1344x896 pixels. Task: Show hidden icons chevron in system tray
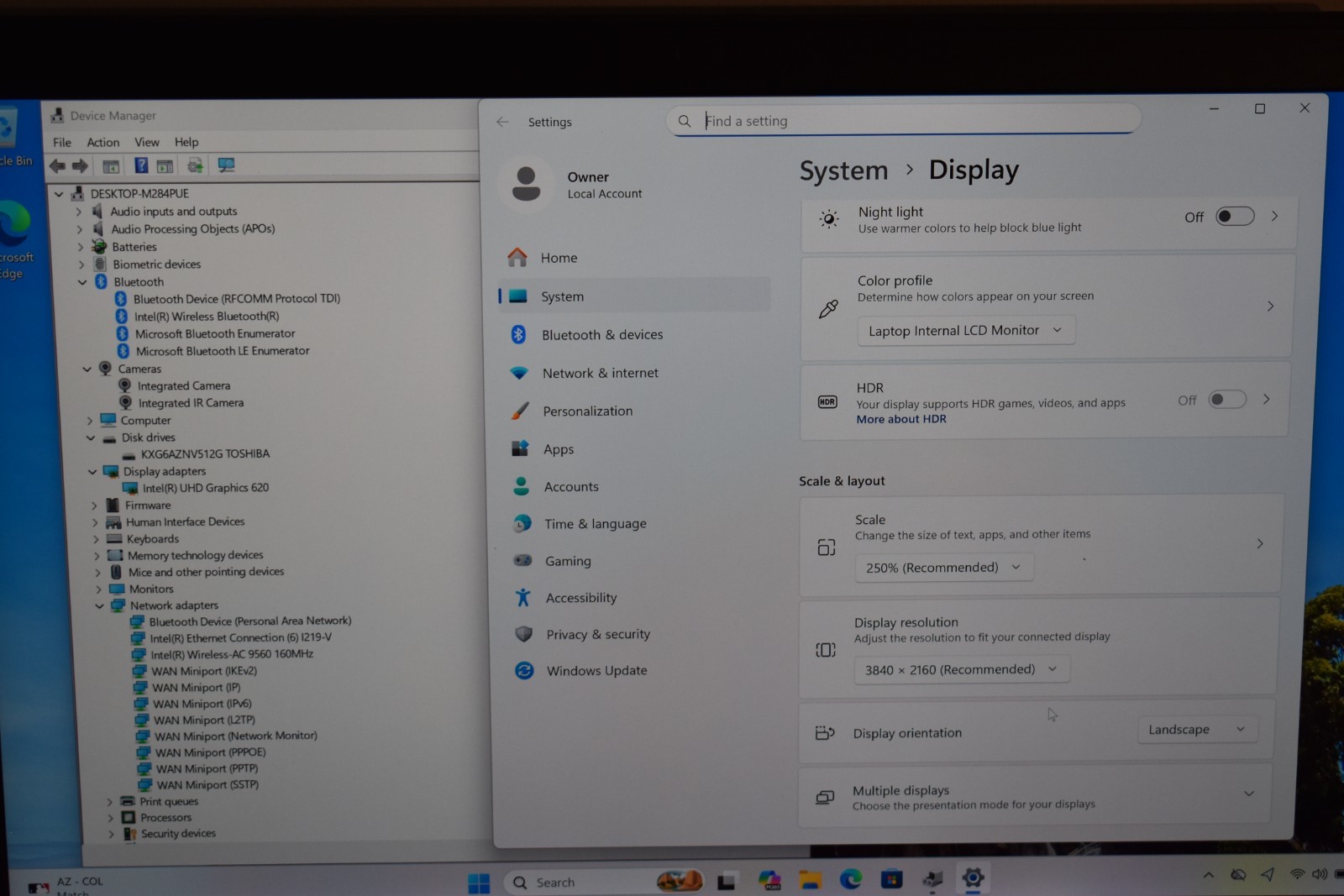coord(1208,875)
